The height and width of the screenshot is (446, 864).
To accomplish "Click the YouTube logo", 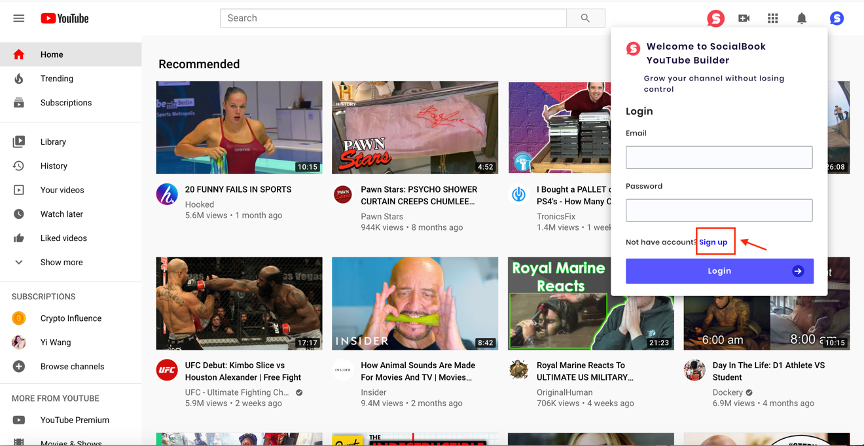I will [x=64, y=18].
